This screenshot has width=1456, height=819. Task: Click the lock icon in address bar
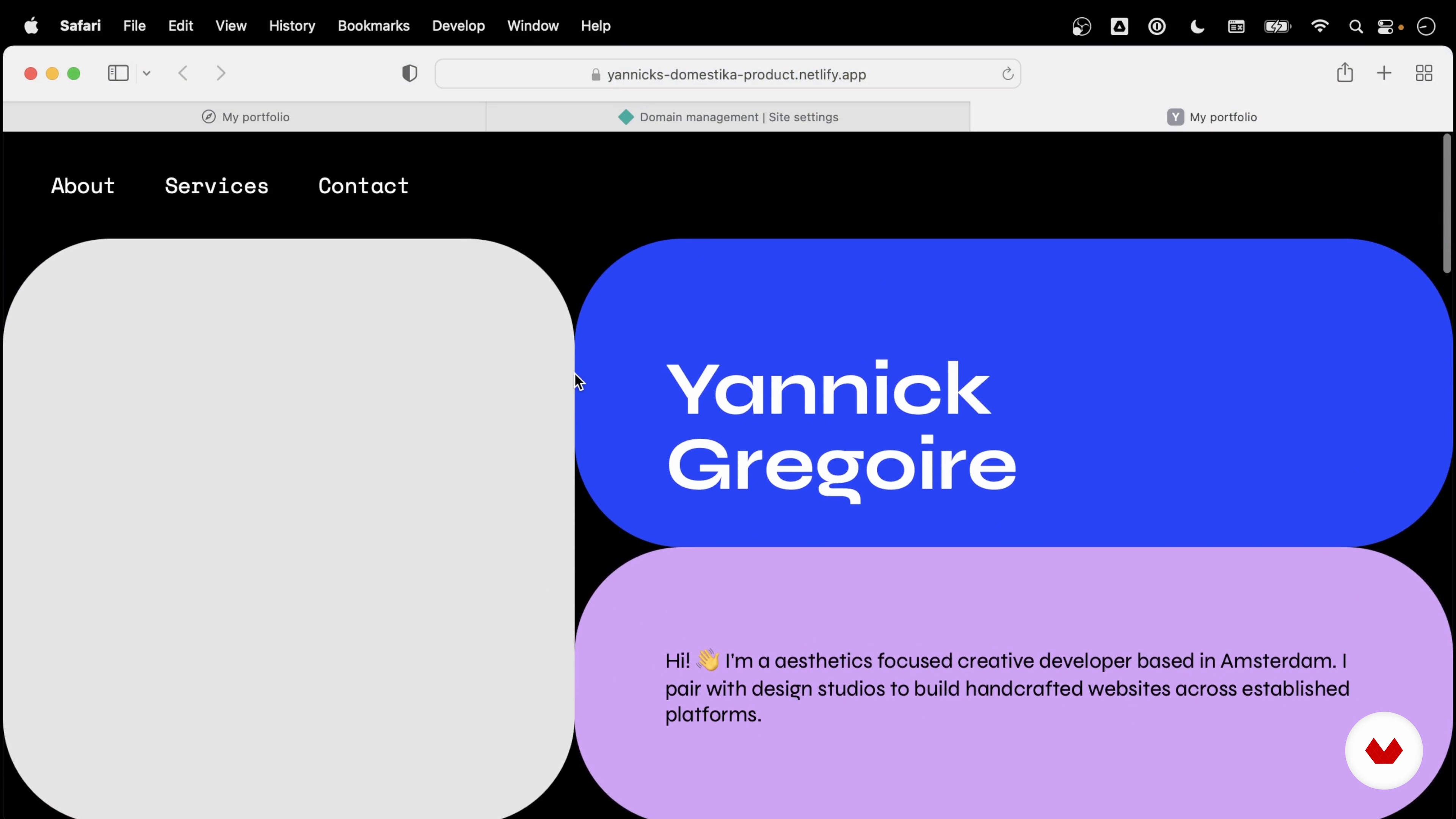pos(595,75)
